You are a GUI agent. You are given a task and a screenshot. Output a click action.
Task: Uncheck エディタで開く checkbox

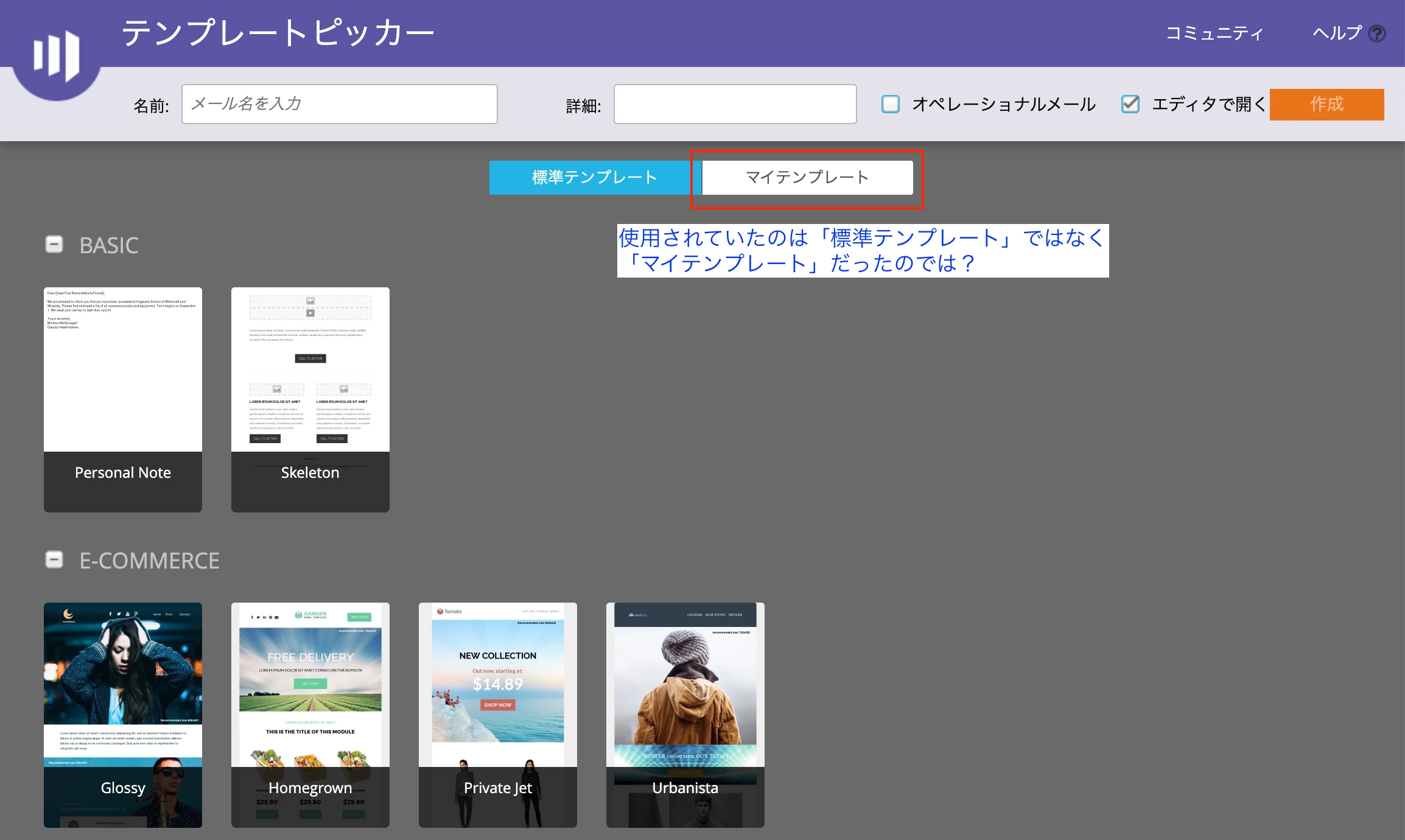1130,104
